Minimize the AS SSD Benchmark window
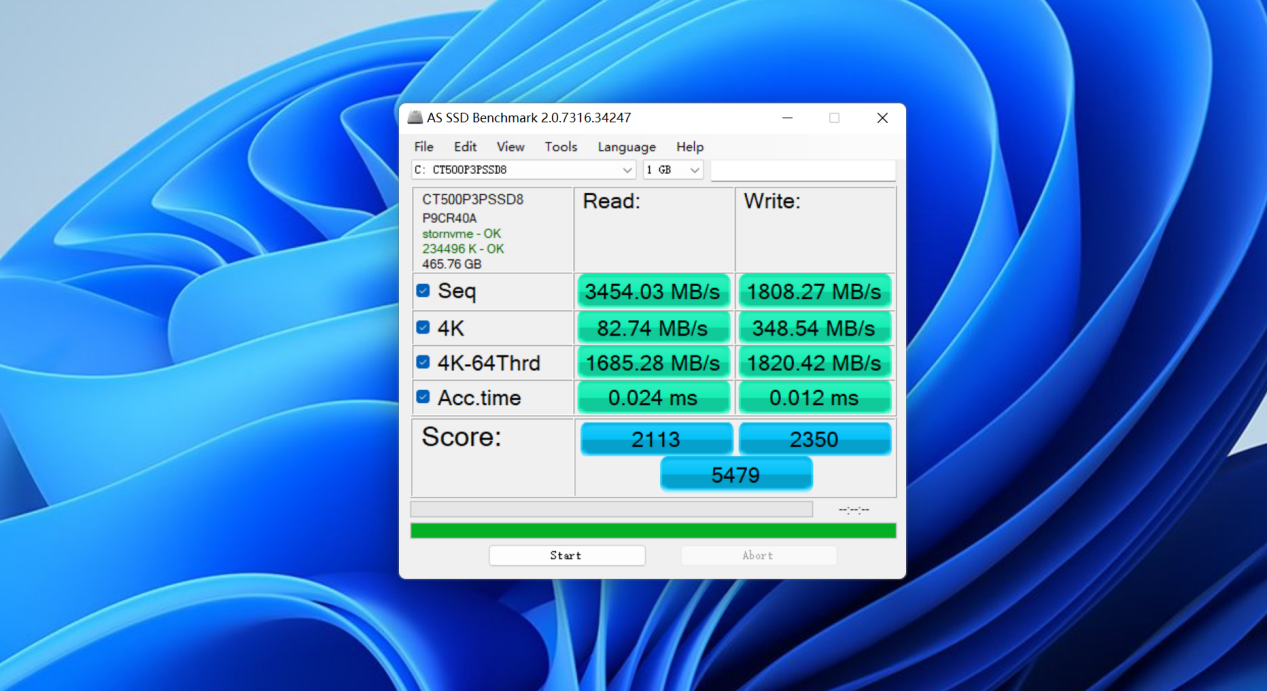The height and width of the screenshot is (691, 1267). (x=788, y=118)
